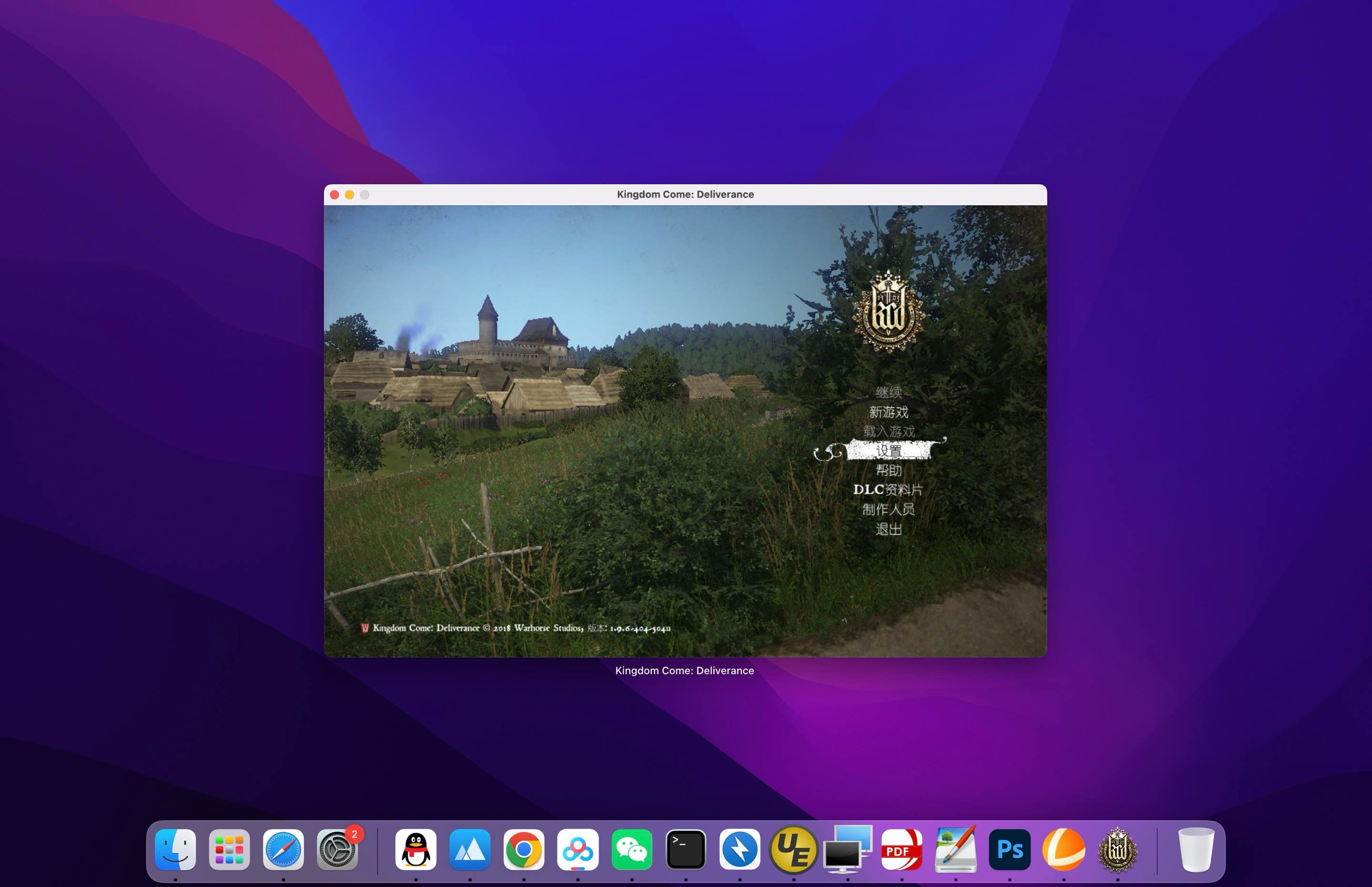1372x887 pixels.
Task: Click the Kingdom Come crest logo in game
Action: point(889,312)
